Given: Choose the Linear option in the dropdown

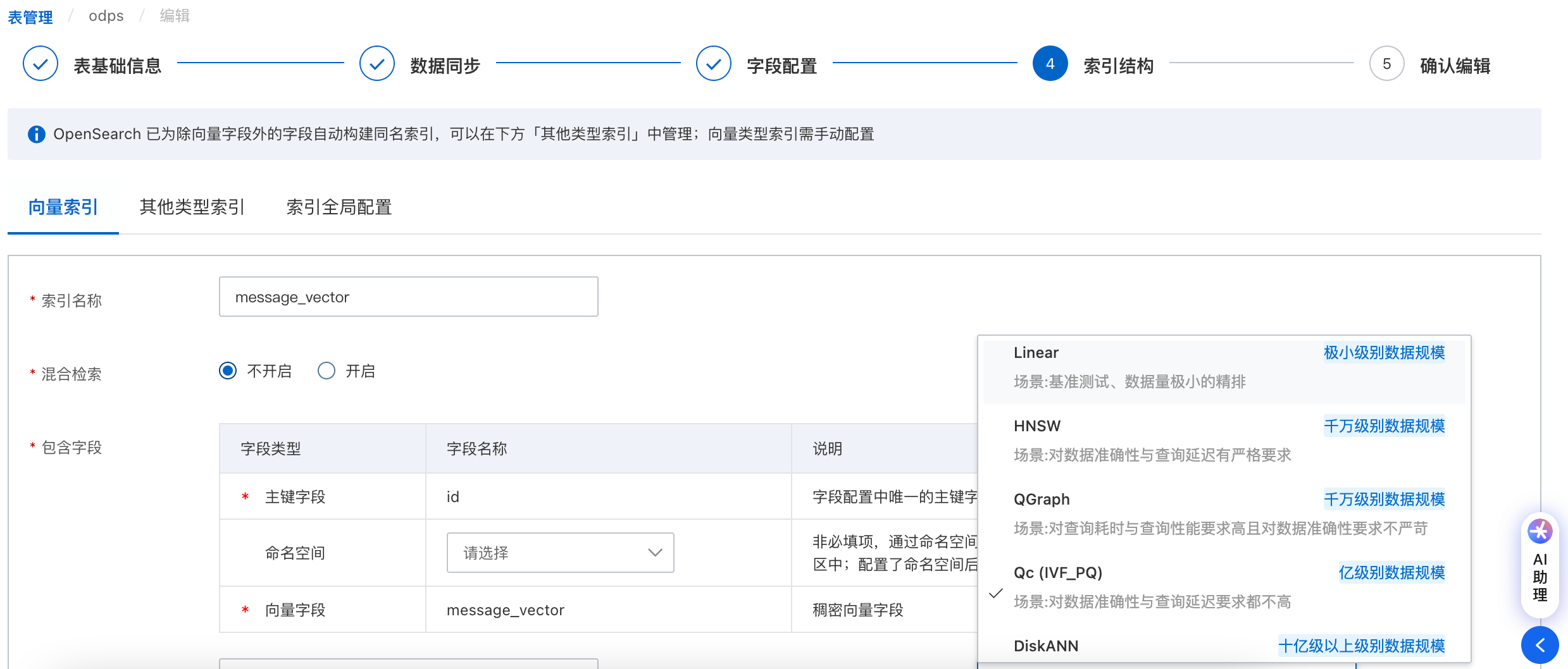Looking at the screenshot, I should pyautogui.click(x=1224, y=367).
